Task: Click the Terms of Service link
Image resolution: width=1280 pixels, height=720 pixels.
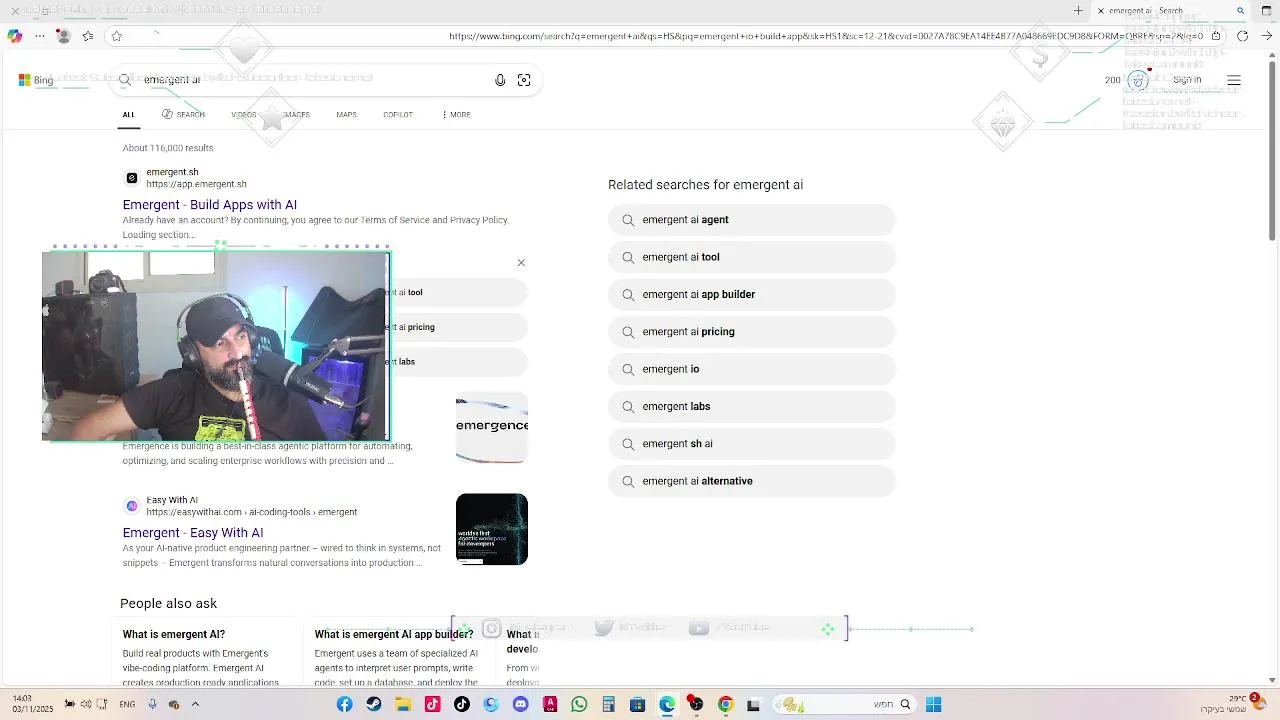Action: [x=395, y=220]
